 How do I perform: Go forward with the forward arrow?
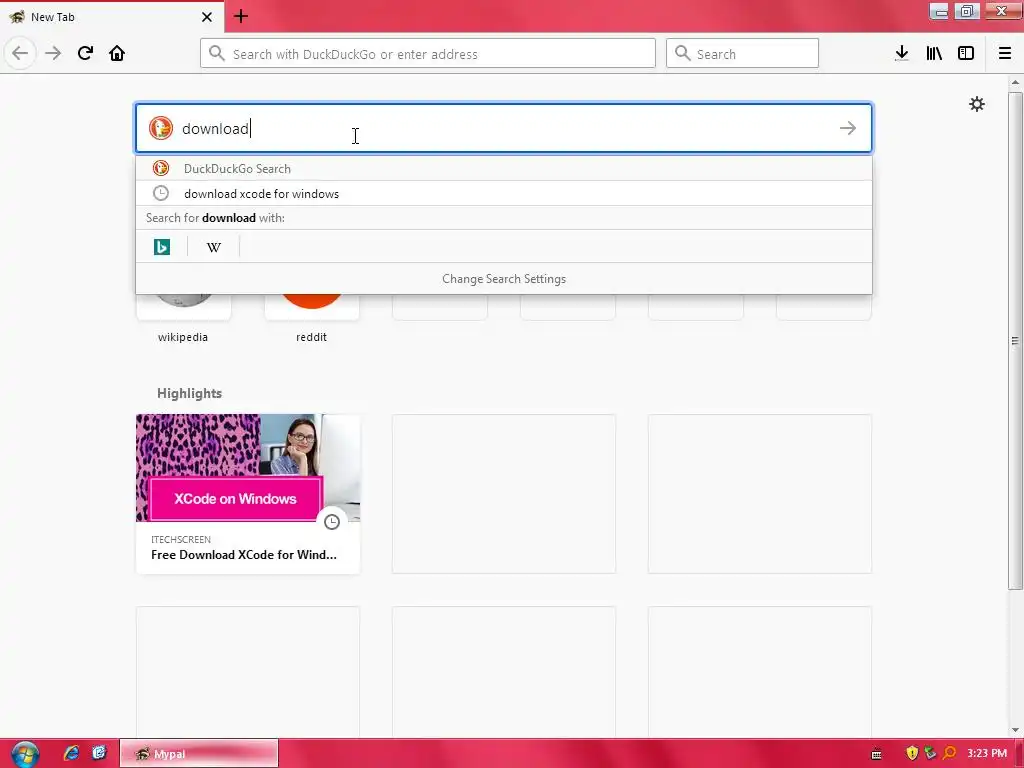[53, 53]
